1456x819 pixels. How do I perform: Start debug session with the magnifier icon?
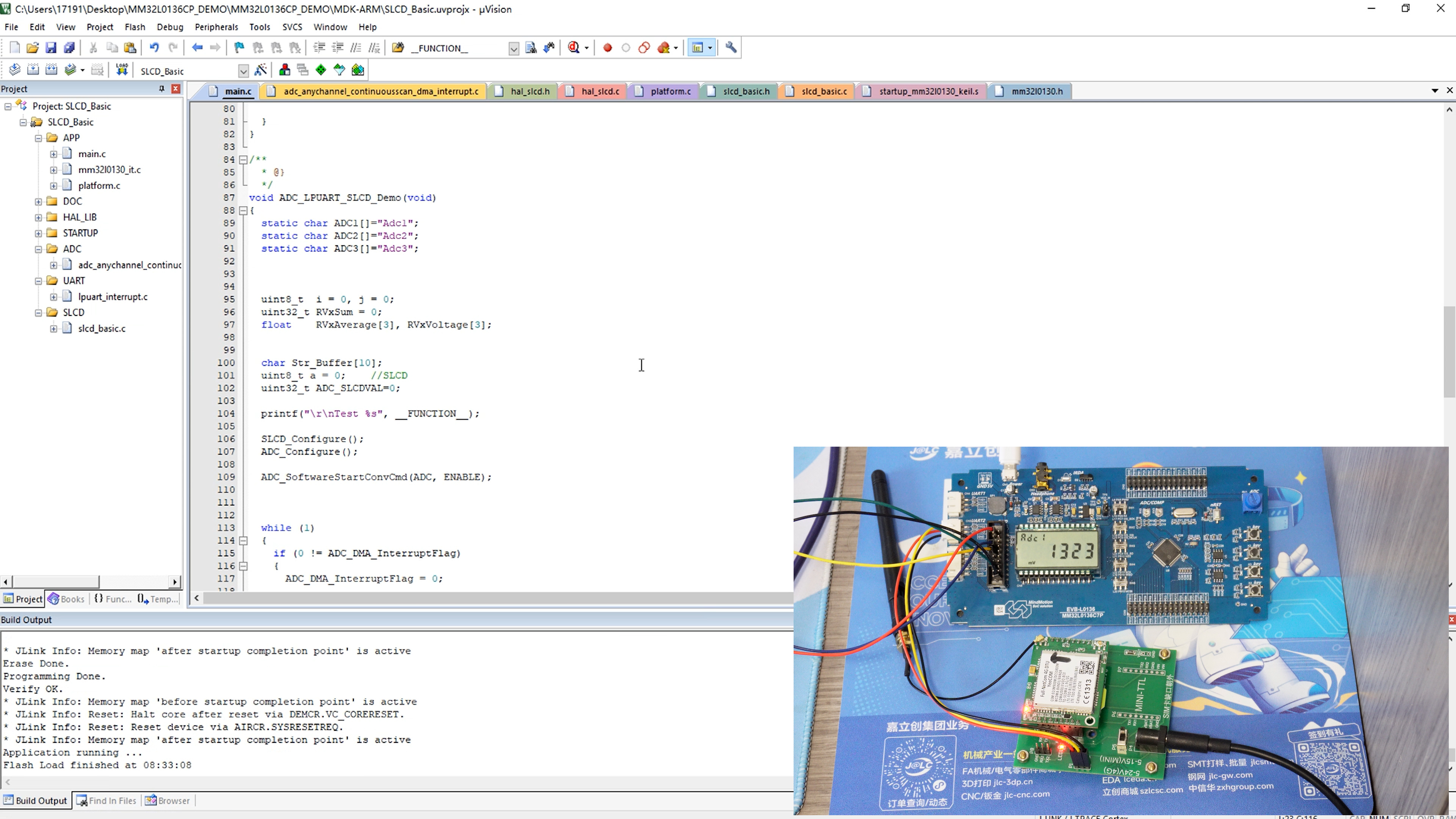(x=574, y=47)
